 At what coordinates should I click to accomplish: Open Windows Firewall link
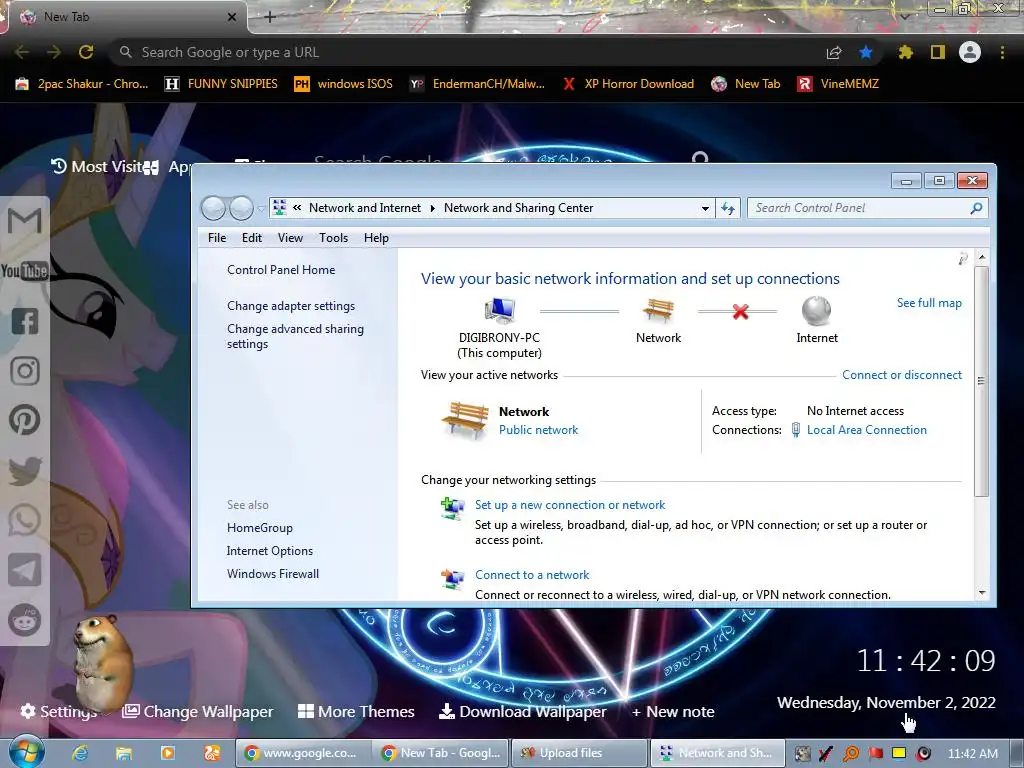point(273,573)
